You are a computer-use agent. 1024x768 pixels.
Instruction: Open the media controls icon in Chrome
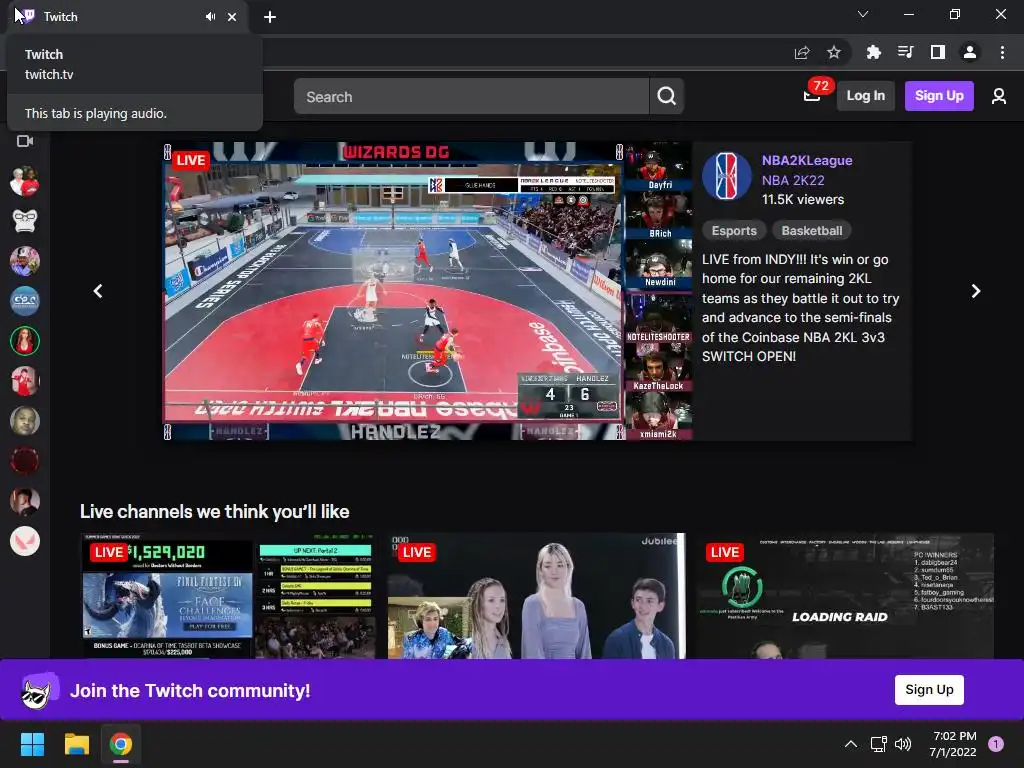pos(905,52)
